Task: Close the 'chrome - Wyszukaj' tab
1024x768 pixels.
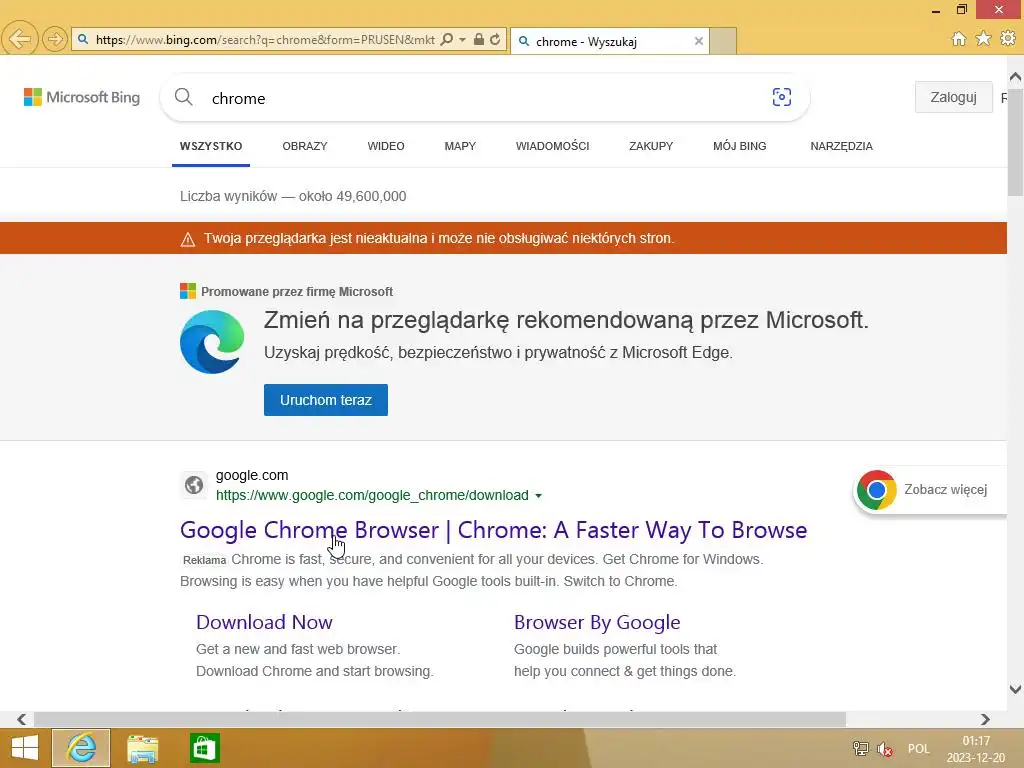Action: [699, 41]
